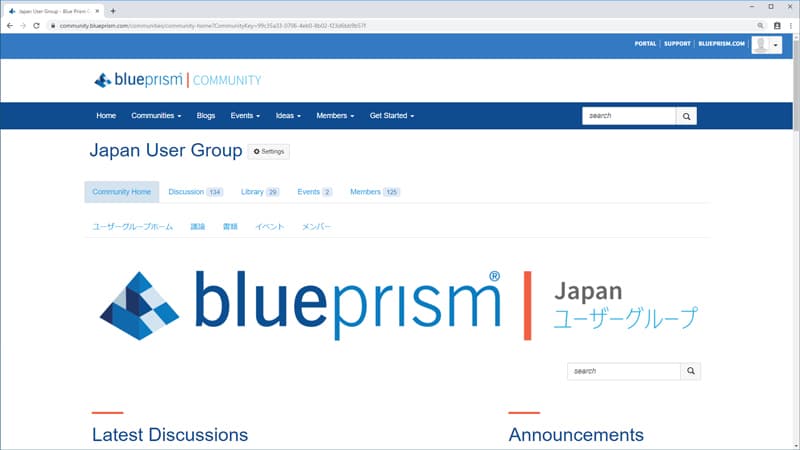Click the page vertical scrollbar
Image resolution: width=800 pixels, height=450 pixels.
[x=796, y=84]
